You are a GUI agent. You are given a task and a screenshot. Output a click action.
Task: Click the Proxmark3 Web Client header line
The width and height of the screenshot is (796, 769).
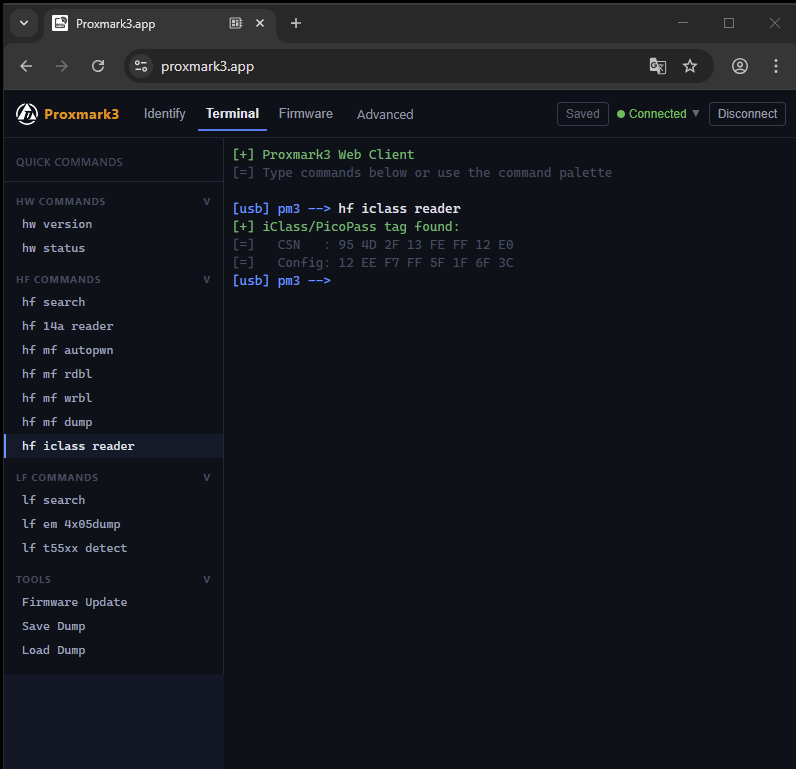coord(323,155)
